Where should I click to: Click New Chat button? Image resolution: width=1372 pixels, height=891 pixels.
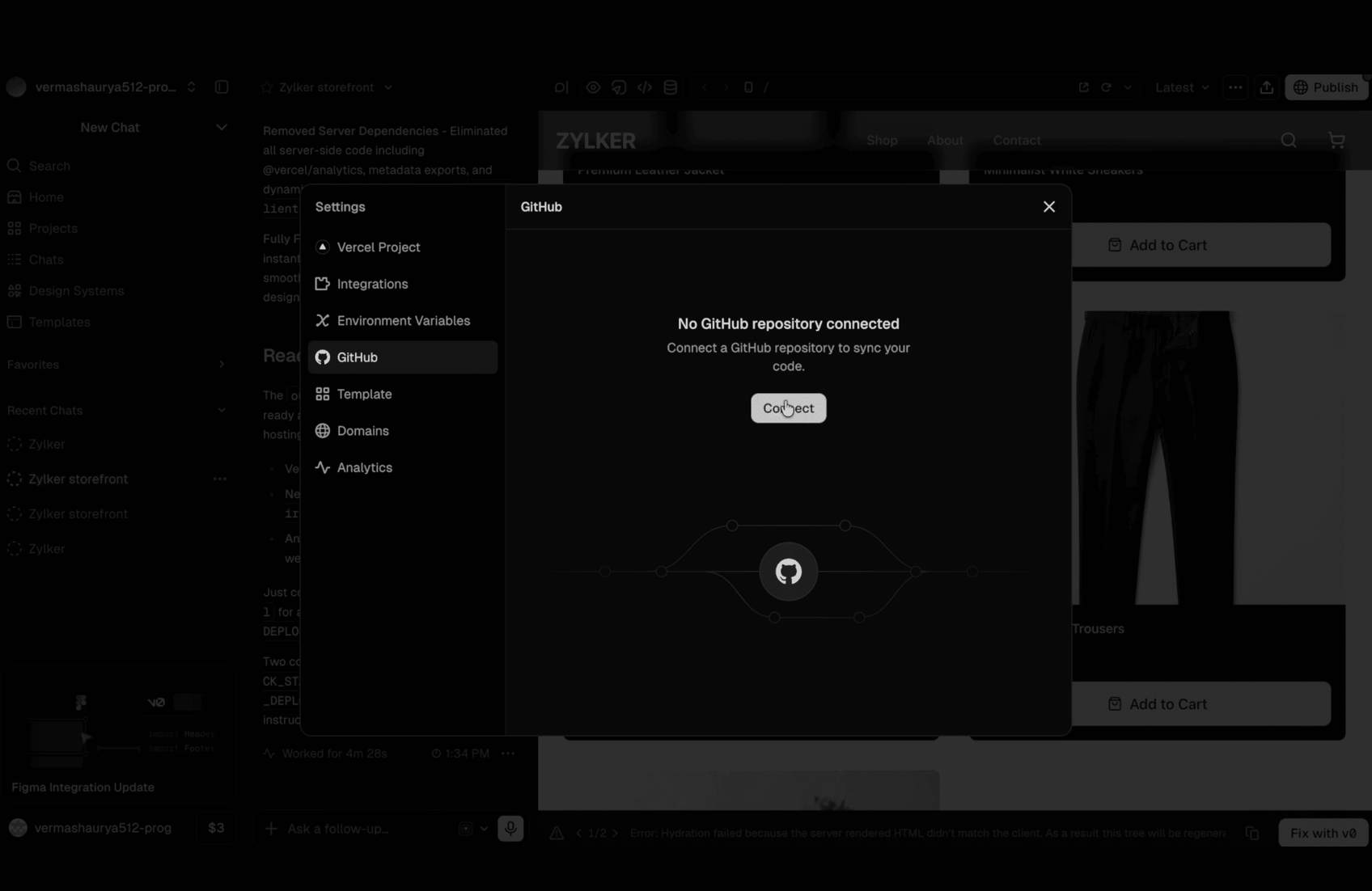pyautogui.click(x=110, y=128)
